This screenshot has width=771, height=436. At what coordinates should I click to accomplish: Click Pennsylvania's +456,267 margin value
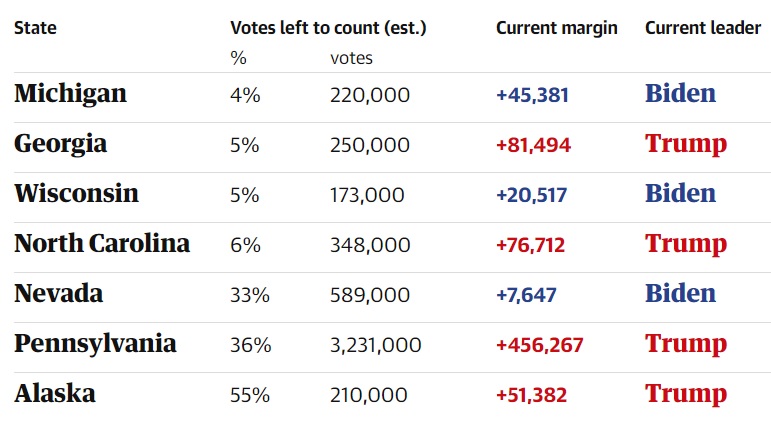540,345
